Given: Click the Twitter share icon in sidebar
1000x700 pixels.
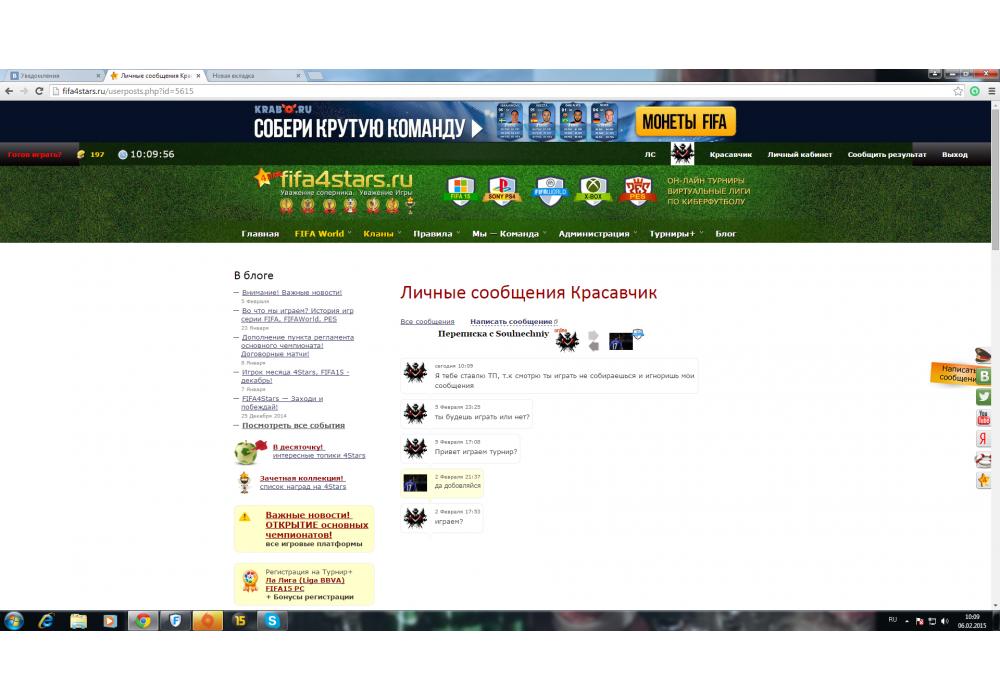Looking at the screenshot, I should pos(984,397).
